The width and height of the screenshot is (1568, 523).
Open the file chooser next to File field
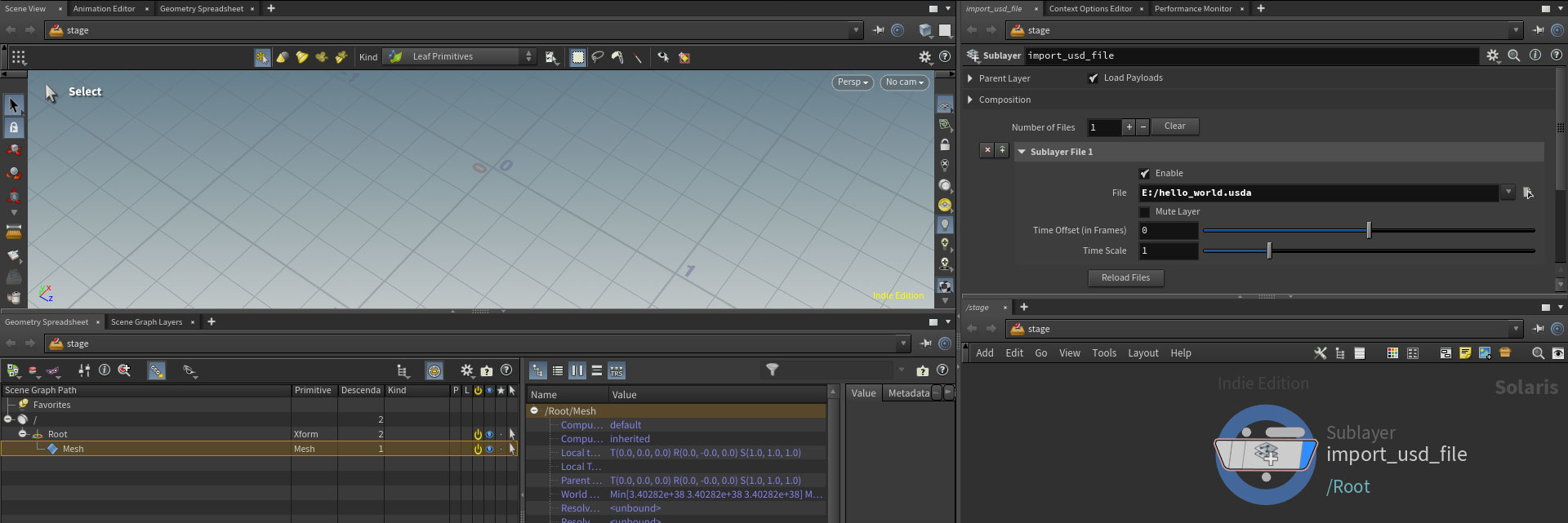[x=1527, y=193]
